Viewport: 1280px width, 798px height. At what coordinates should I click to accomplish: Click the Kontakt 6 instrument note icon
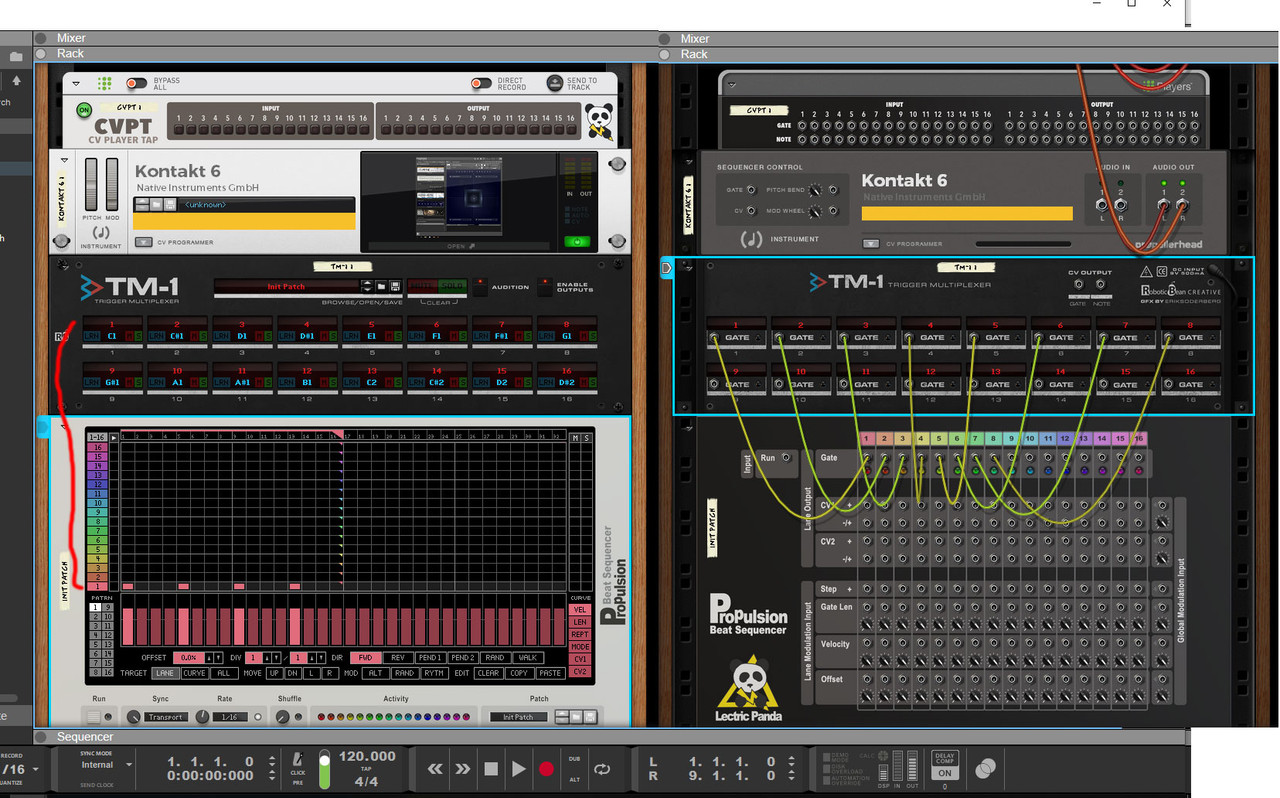101,233
